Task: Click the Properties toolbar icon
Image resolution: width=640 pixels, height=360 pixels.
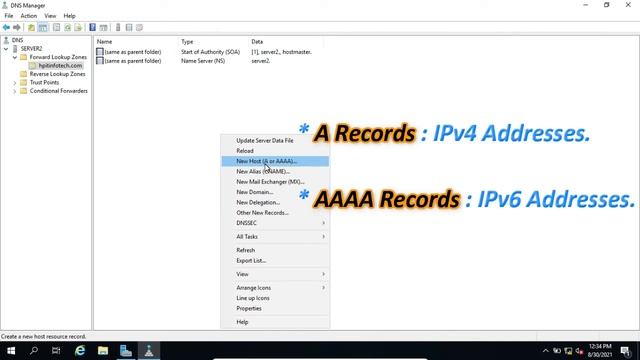Action: 56,27
